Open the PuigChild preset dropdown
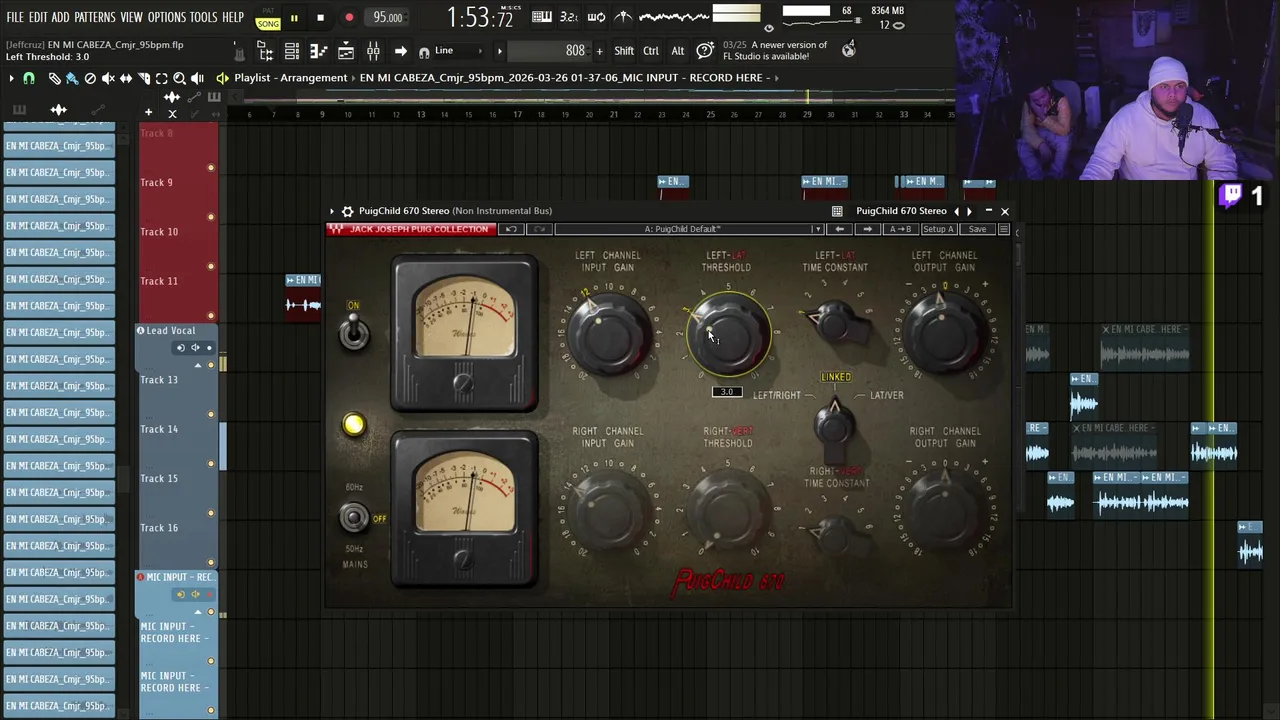This screenshot has width=1280, height=720. point(689,229)
